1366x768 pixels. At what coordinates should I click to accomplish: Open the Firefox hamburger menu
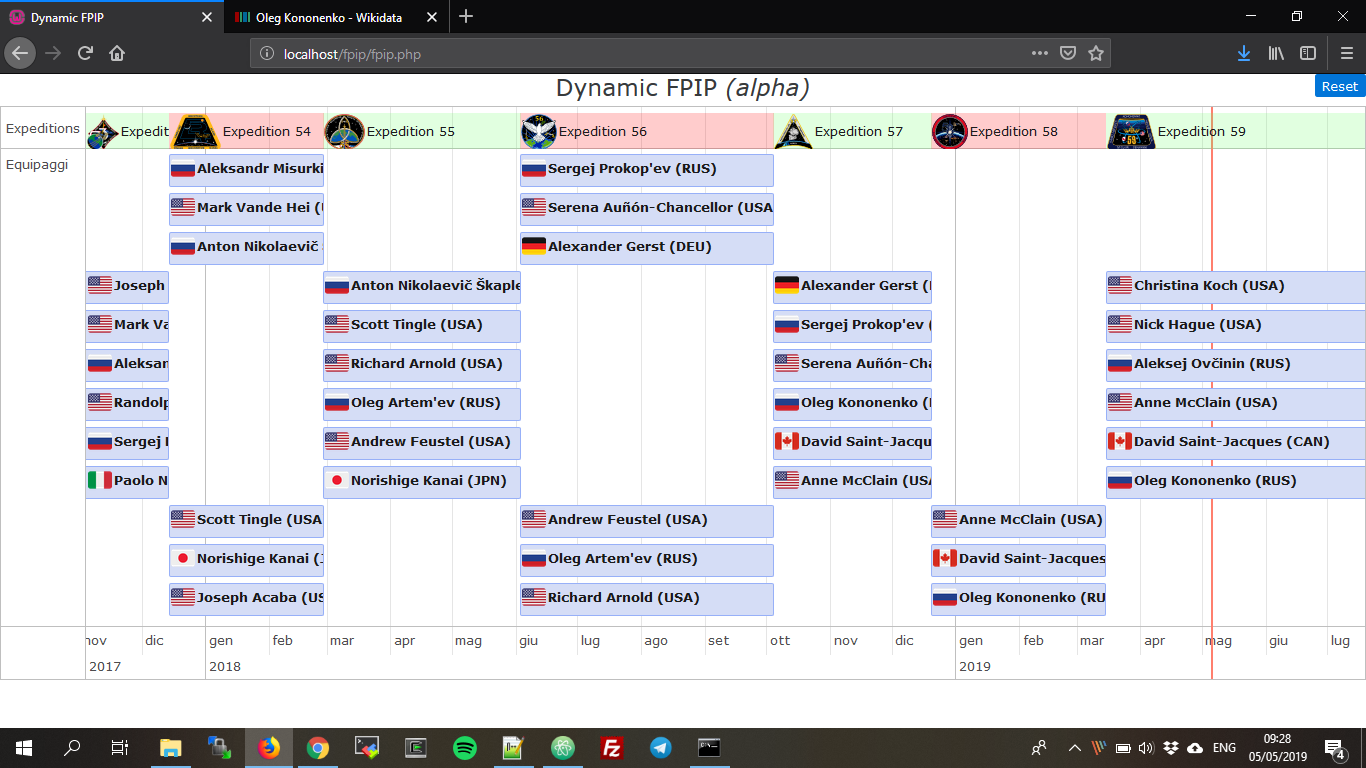pyautogui.click(x=1346, y=54)
